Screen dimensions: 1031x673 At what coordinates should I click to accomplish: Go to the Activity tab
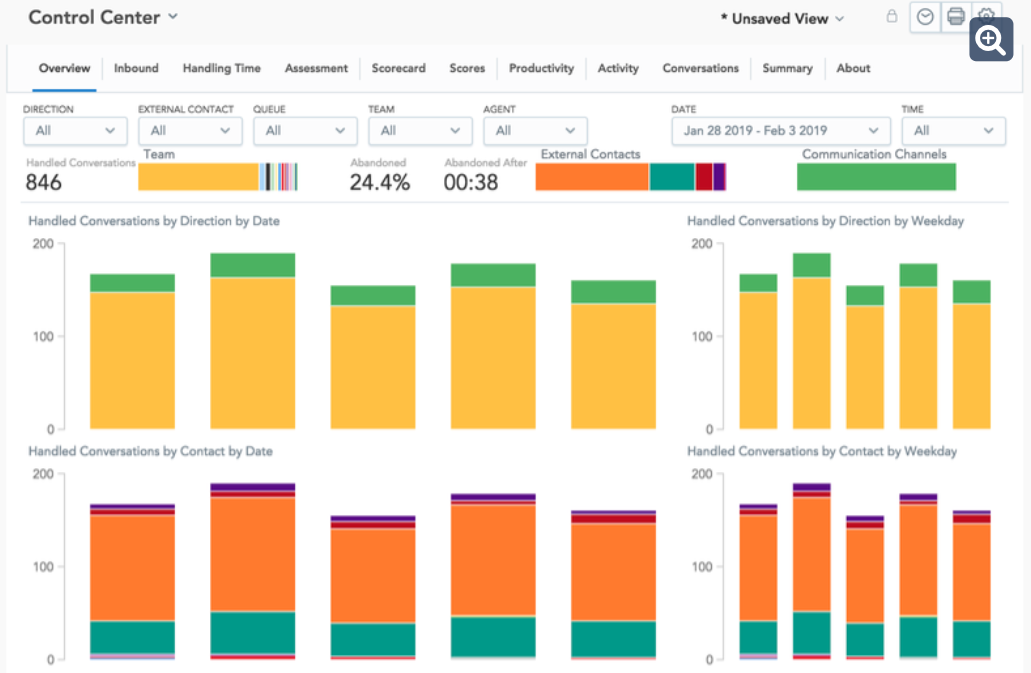click(x=618, y=68)
